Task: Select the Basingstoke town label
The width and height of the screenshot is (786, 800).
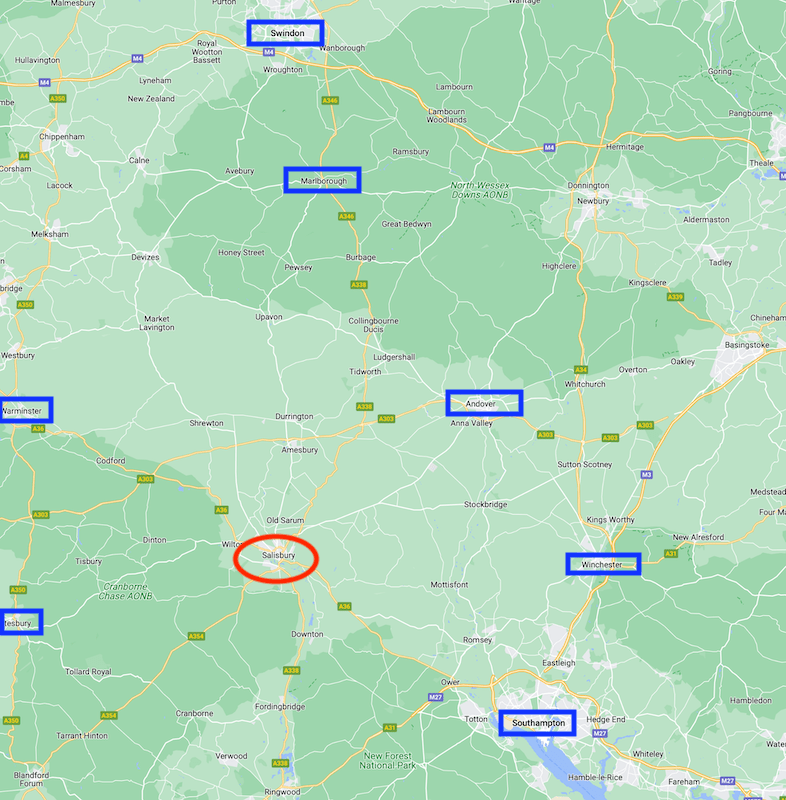Action: 747,345
